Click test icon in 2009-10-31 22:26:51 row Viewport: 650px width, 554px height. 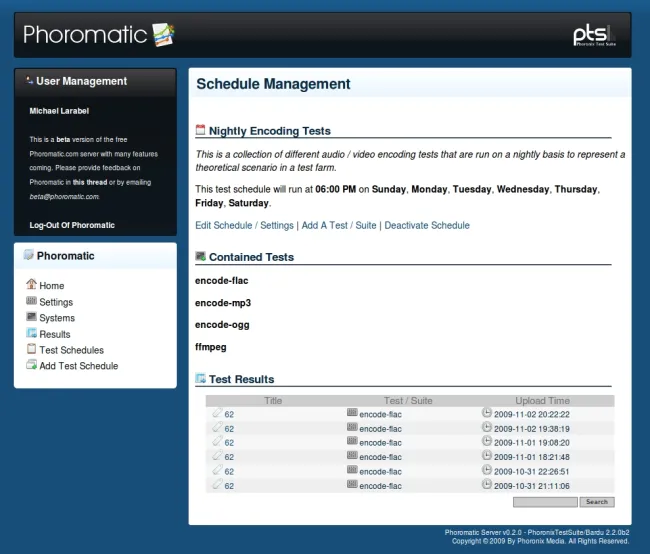[352, 470]
